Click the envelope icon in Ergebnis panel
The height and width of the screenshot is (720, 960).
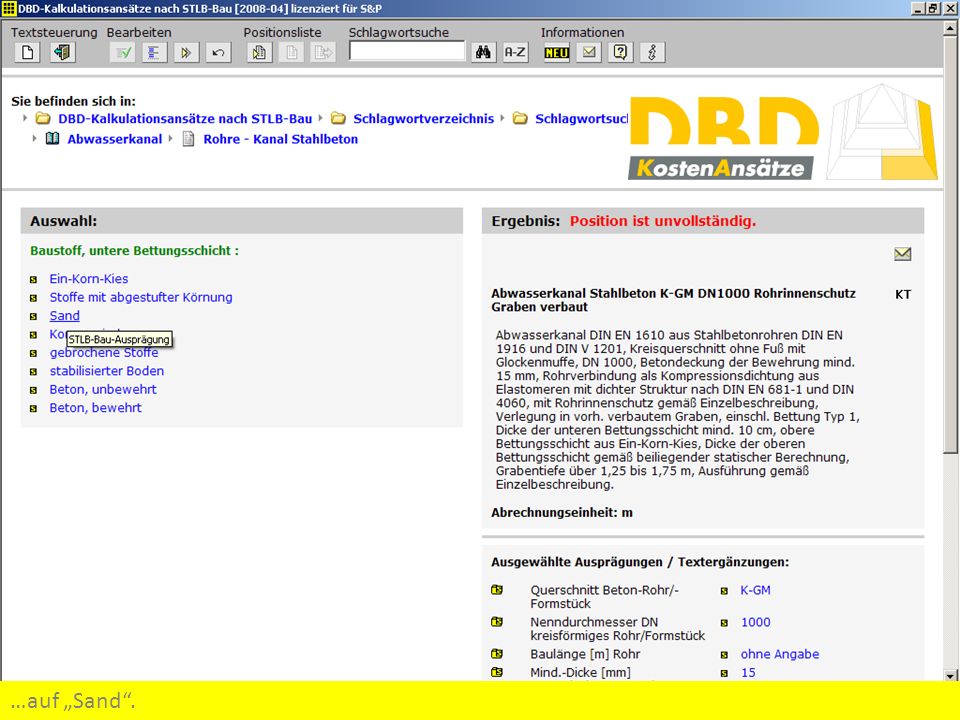click(x=902, y=253)
